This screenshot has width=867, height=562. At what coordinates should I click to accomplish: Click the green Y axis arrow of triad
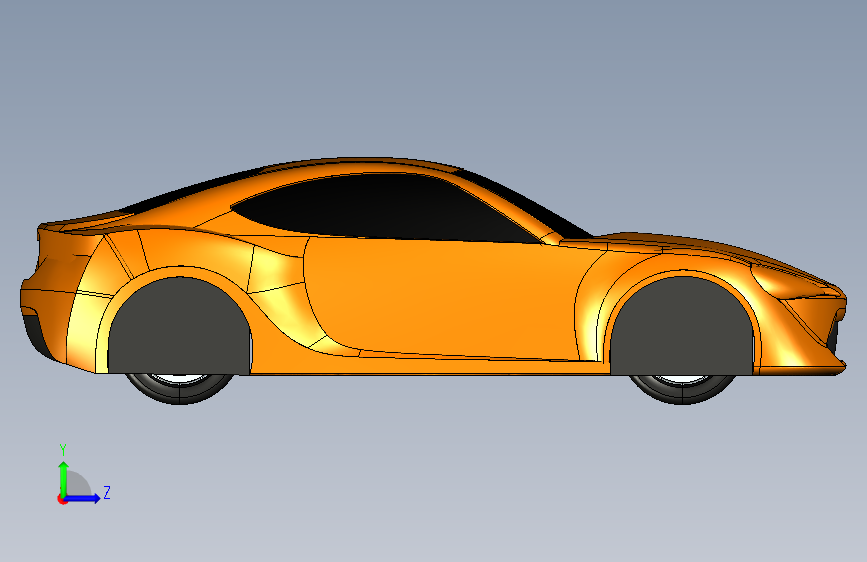coord(64,478)
